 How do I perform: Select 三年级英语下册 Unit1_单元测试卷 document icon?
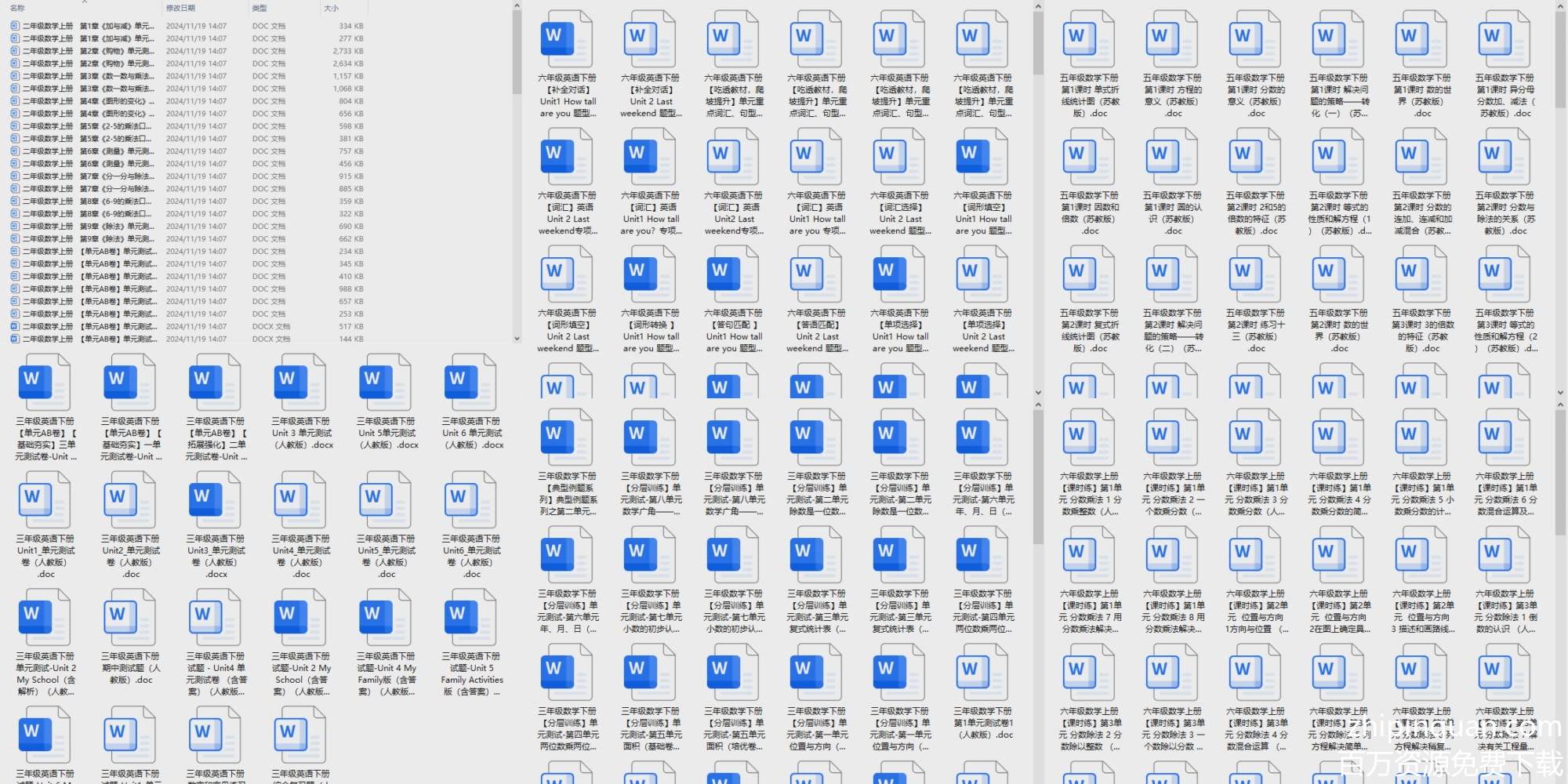coord(46,500)
